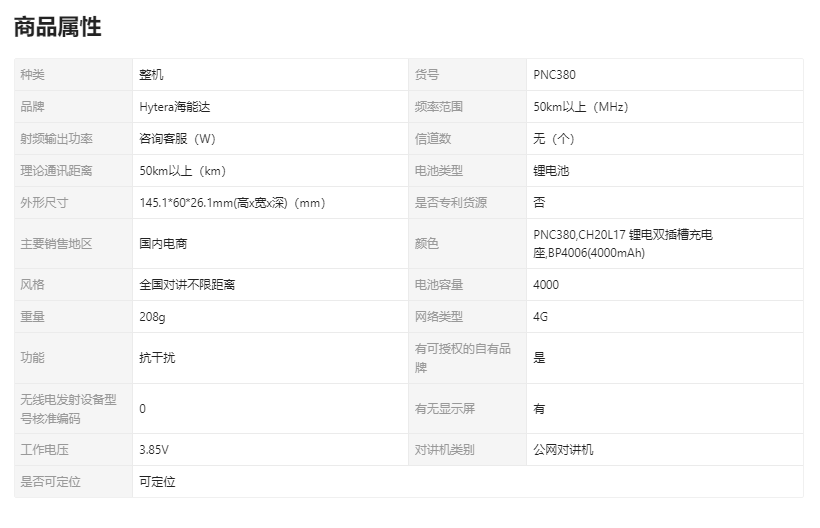The width and height of the screenshot is (820, 528).
Task: Click the 有 display value
Action: tap(539, 409)
